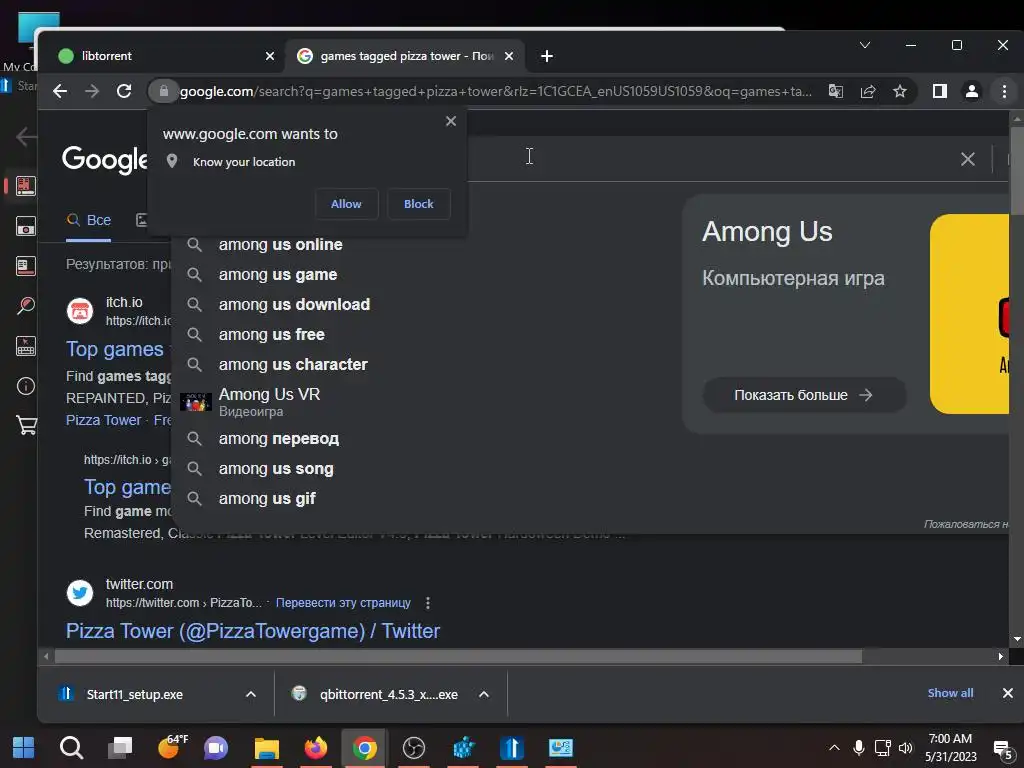Image resolution: width=1024 pixels, height=768 pixels.
Task: Clear the Google search box with X
Action: click(968, 159)
